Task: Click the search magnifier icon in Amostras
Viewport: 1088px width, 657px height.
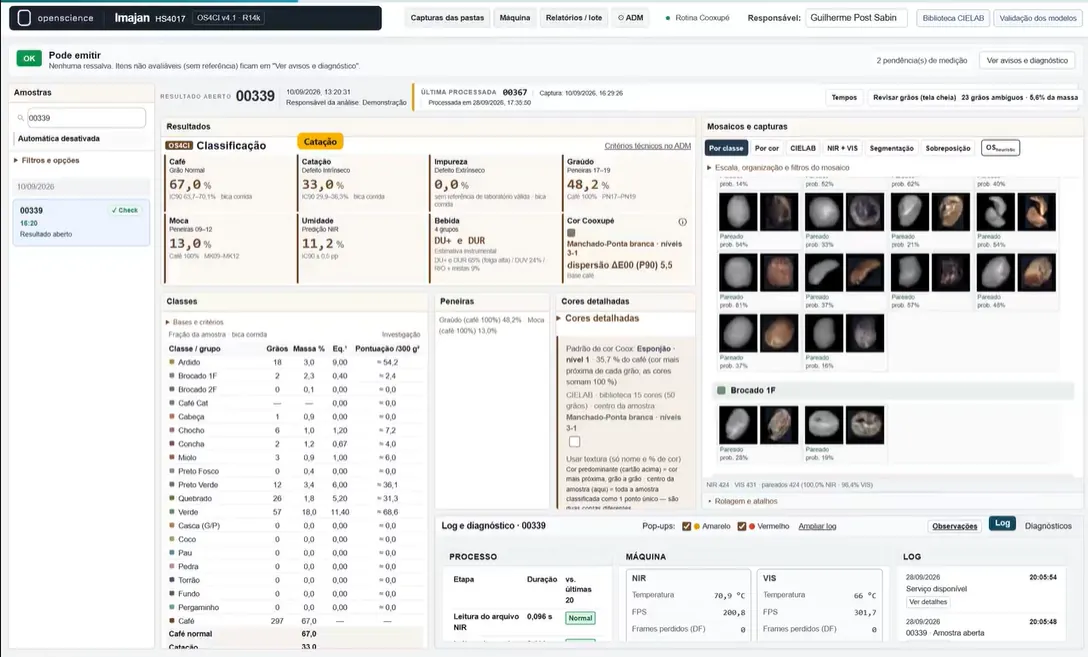Action: (21, 118)
